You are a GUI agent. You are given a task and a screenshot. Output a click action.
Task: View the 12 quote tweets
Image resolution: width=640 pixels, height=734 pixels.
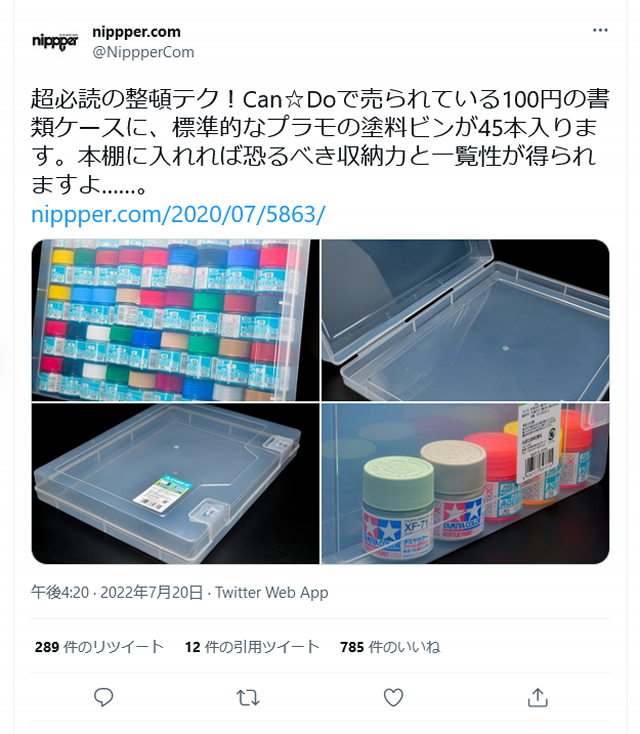(x=252, y=647)
